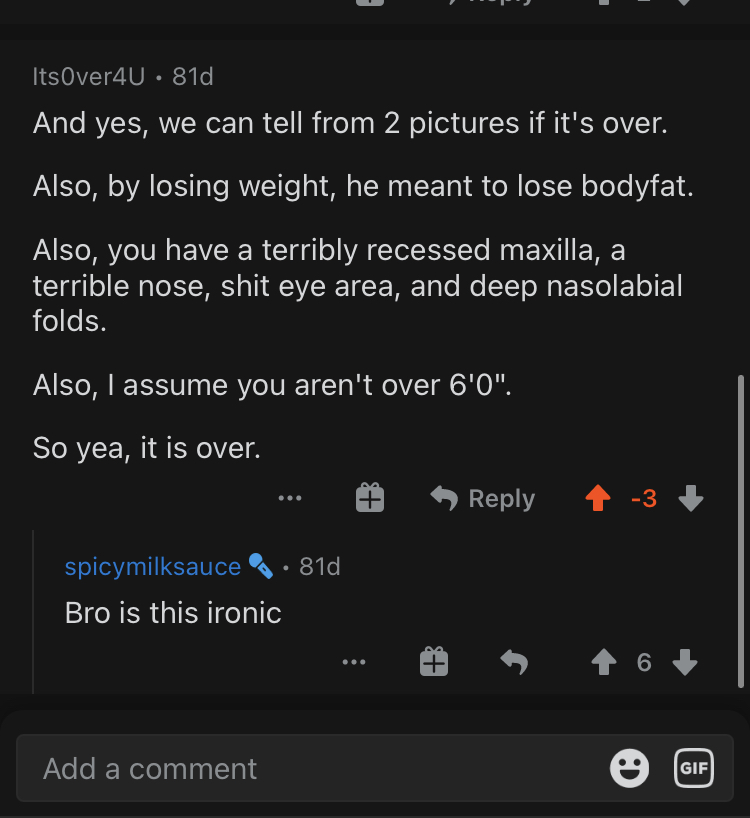Screen dimensions: 750x818
Task: Open more options on spicymilksauce's reply
Action: (x=353, y=662)
